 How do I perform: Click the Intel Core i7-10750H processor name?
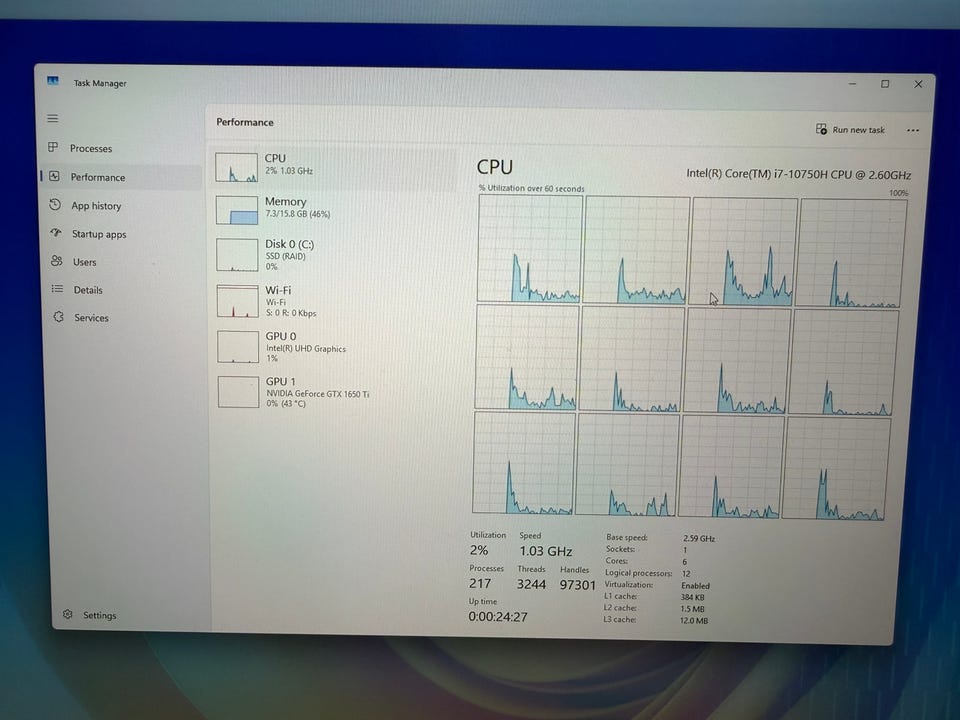798,174
